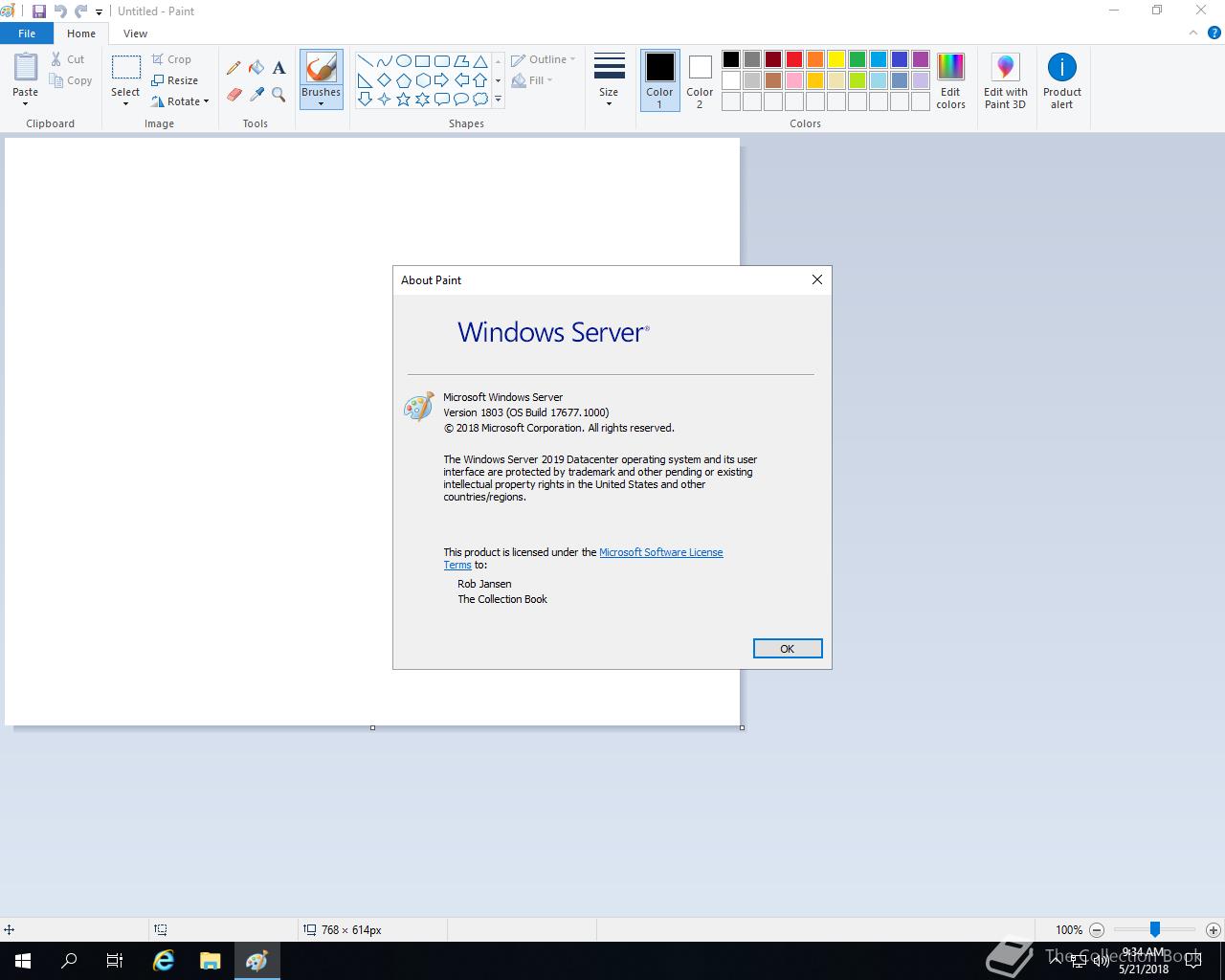The width and height of the screenshot is (1225, 980).
Task: Open File Explorer from taskbar
Action: pyautogui.click(x=210, y=961)
